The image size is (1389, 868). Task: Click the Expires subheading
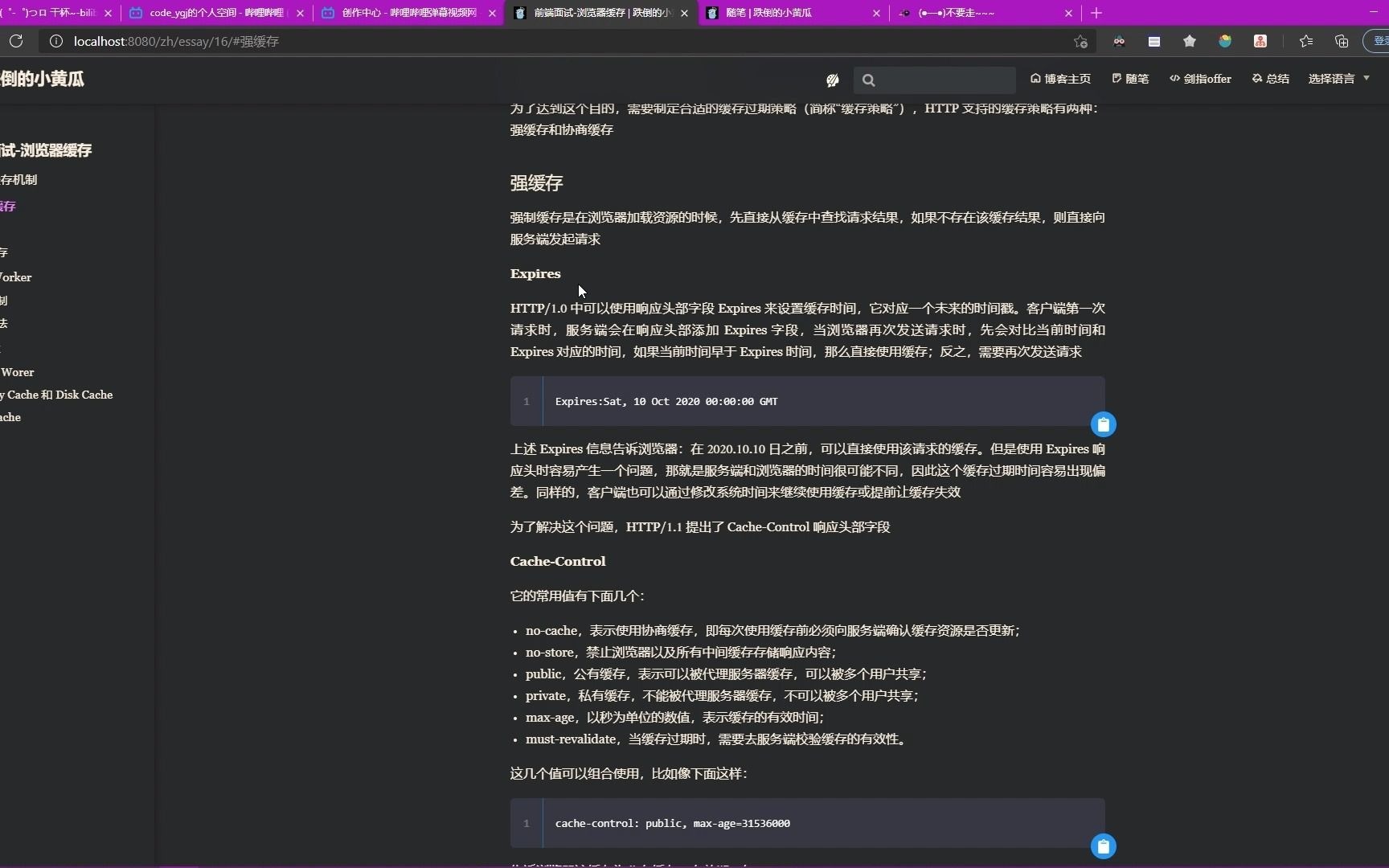pyautogui.click(x=535, y=274)
